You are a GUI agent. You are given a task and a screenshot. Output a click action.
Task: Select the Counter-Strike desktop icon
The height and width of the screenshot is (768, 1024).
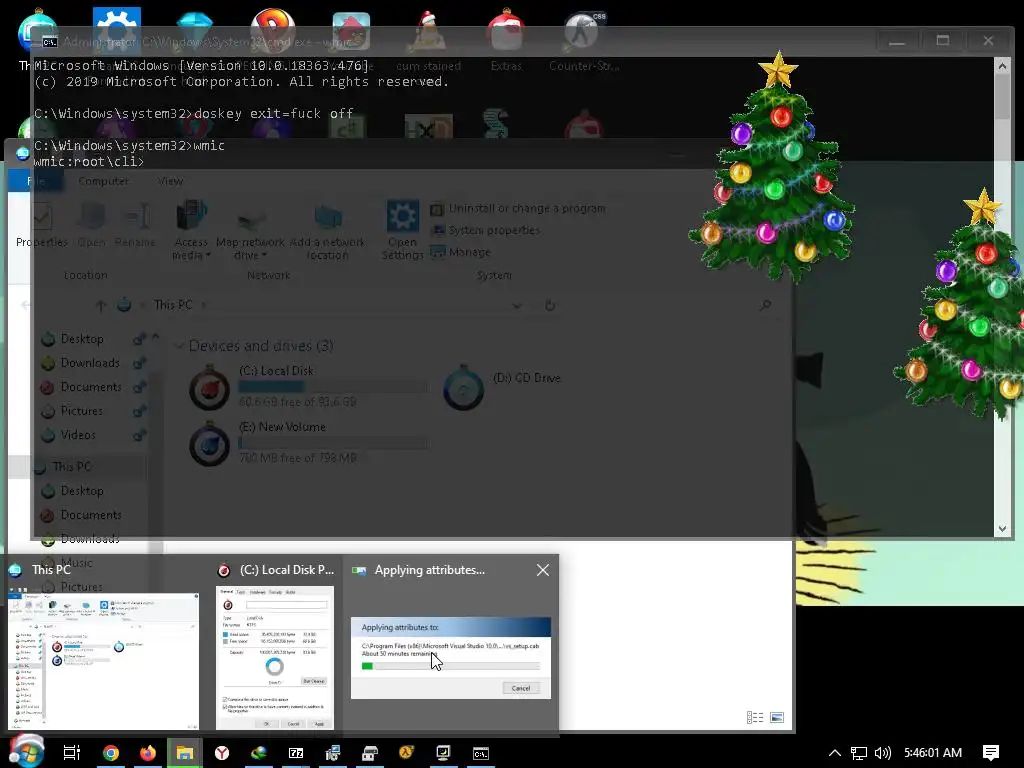click(583, 40)
